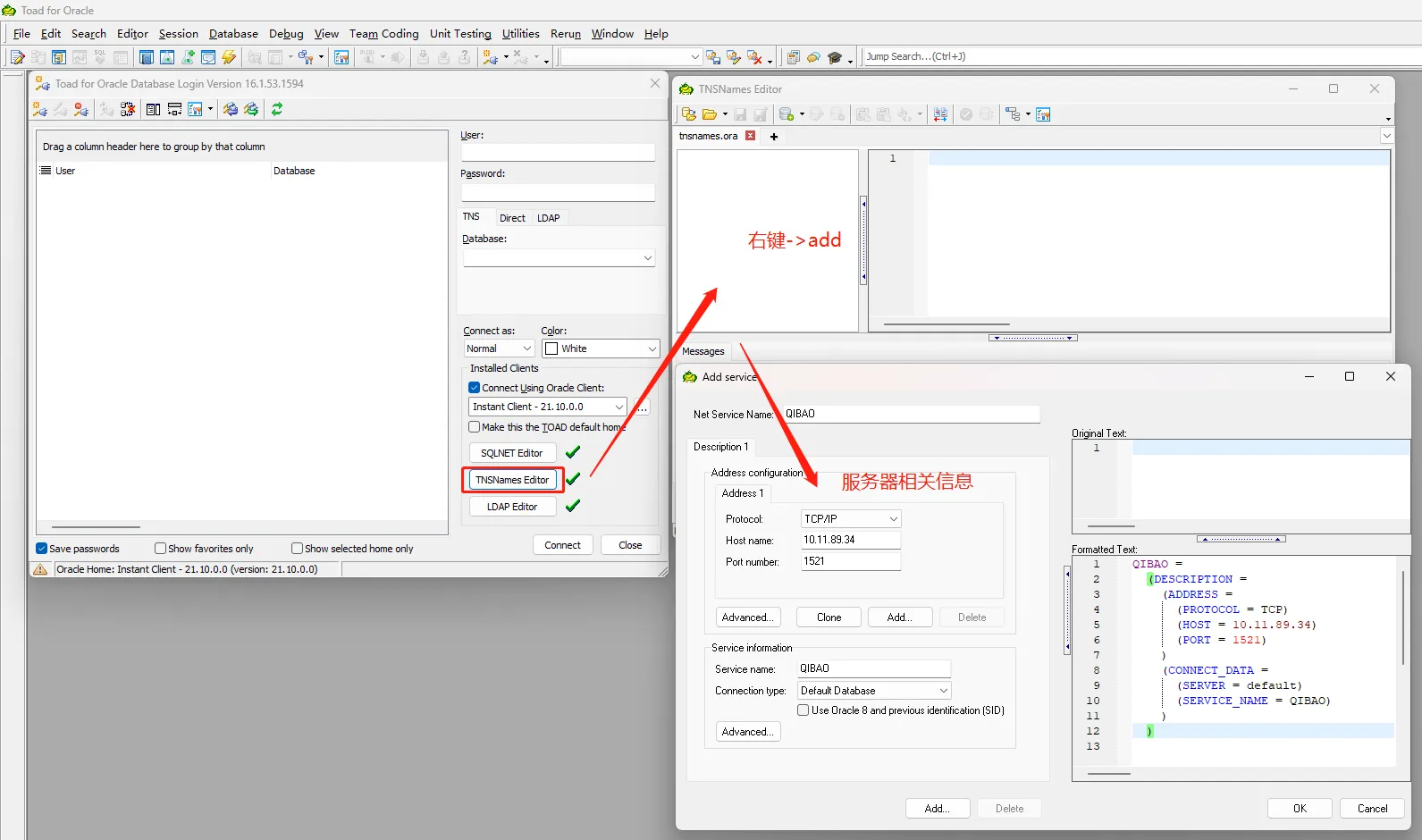Check Use Oracle 8 and previous identification (SID)

point(803,710)
